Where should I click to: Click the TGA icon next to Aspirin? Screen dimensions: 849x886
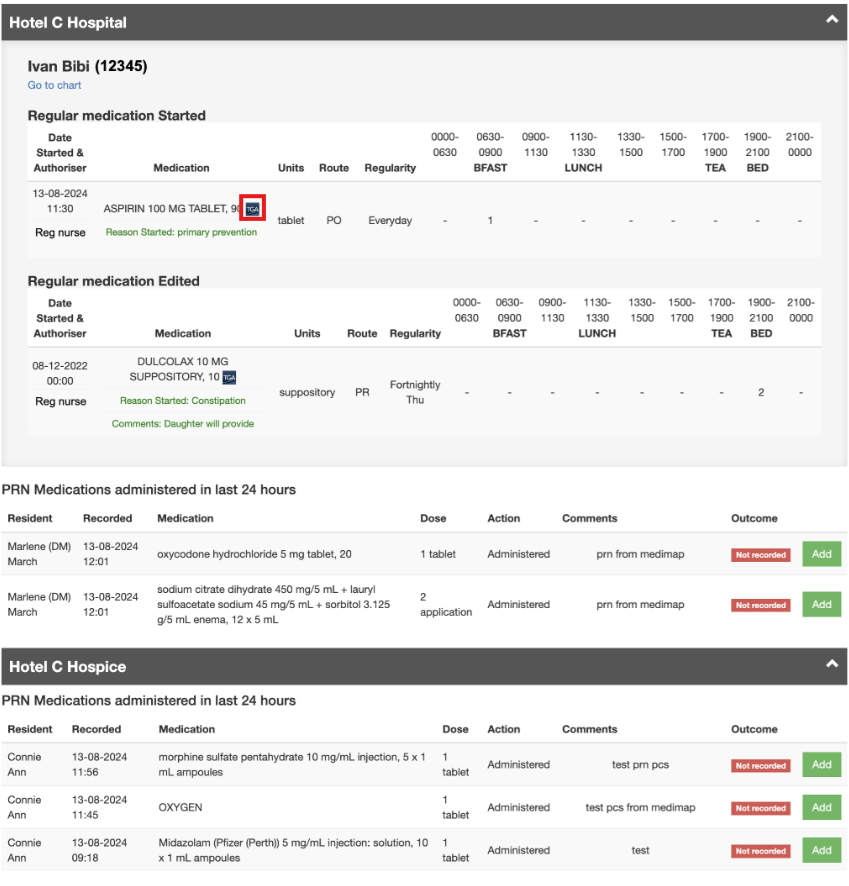252,209
